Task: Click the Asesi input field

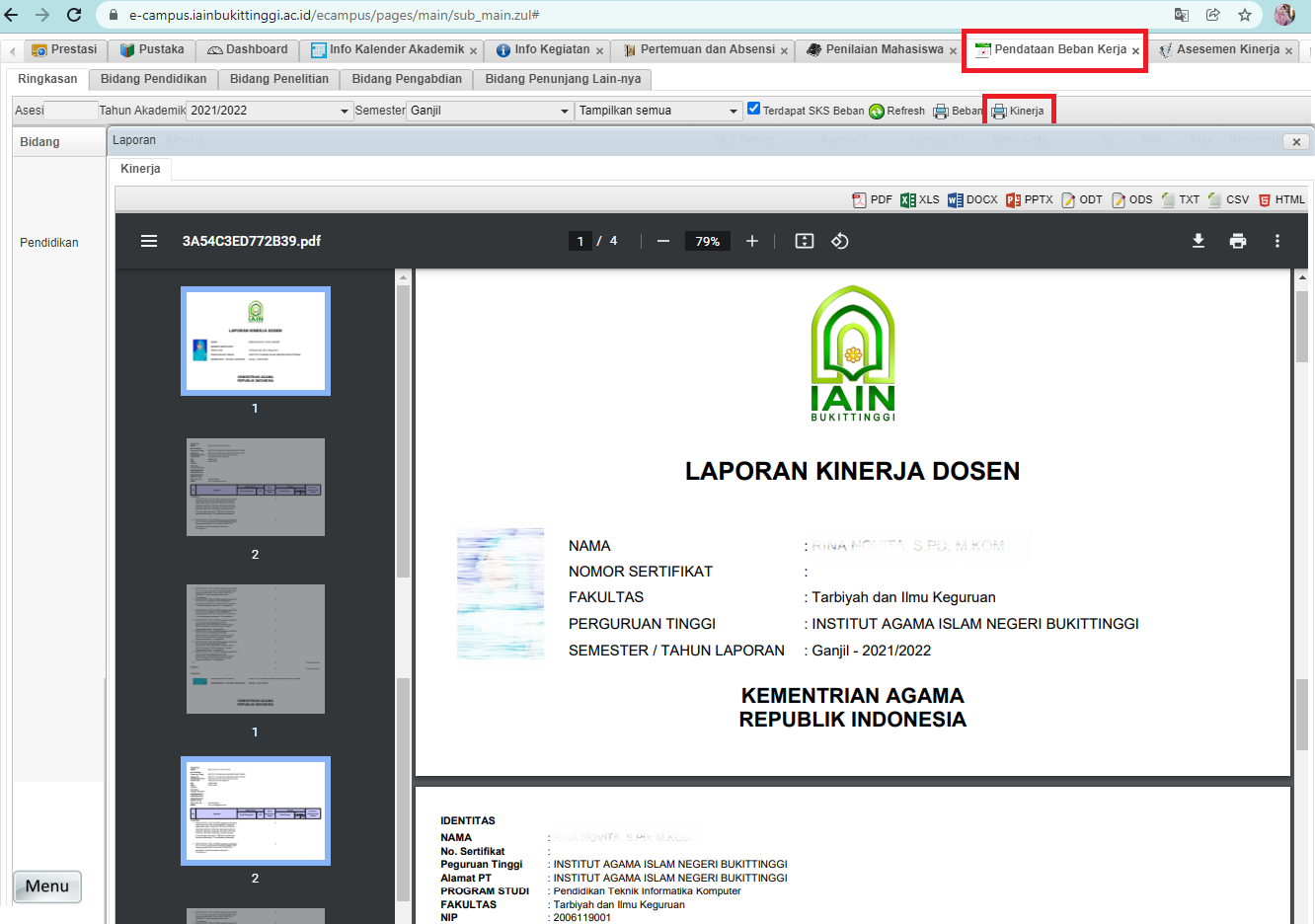Action: coord(71,111)
